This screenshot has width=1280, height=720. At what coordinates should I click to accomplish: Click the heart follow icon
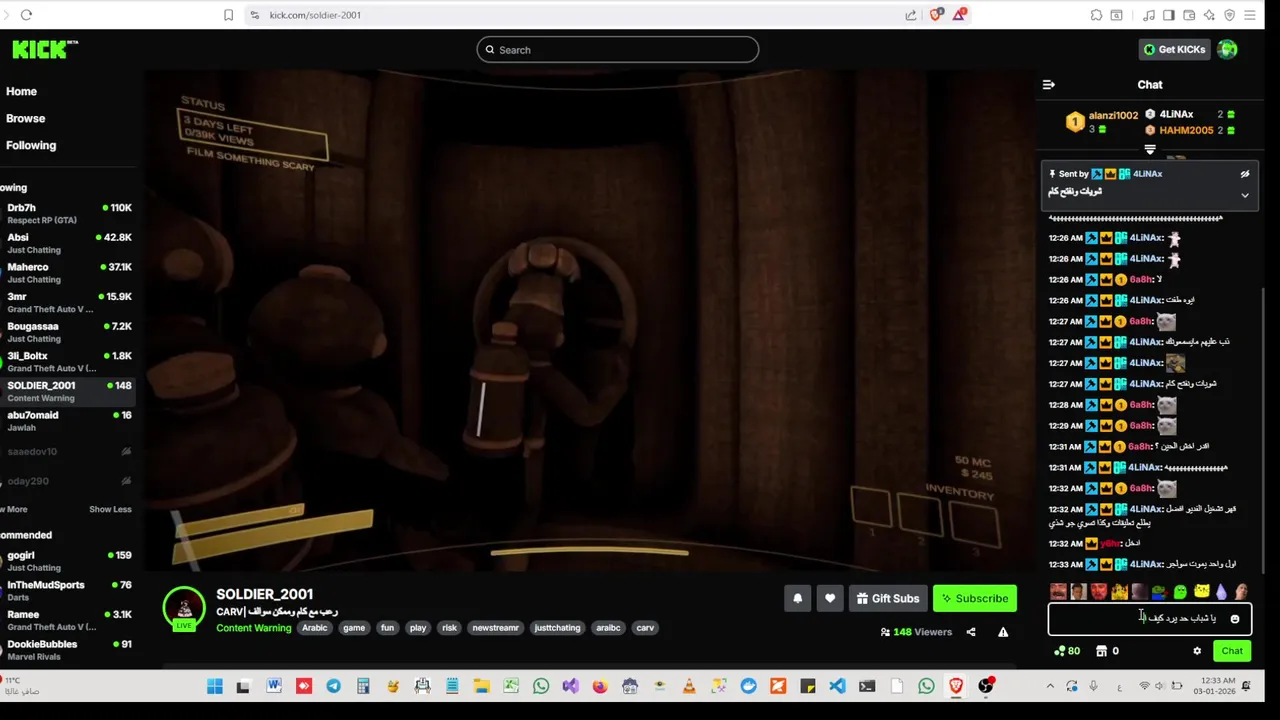[x=830, y=598]
